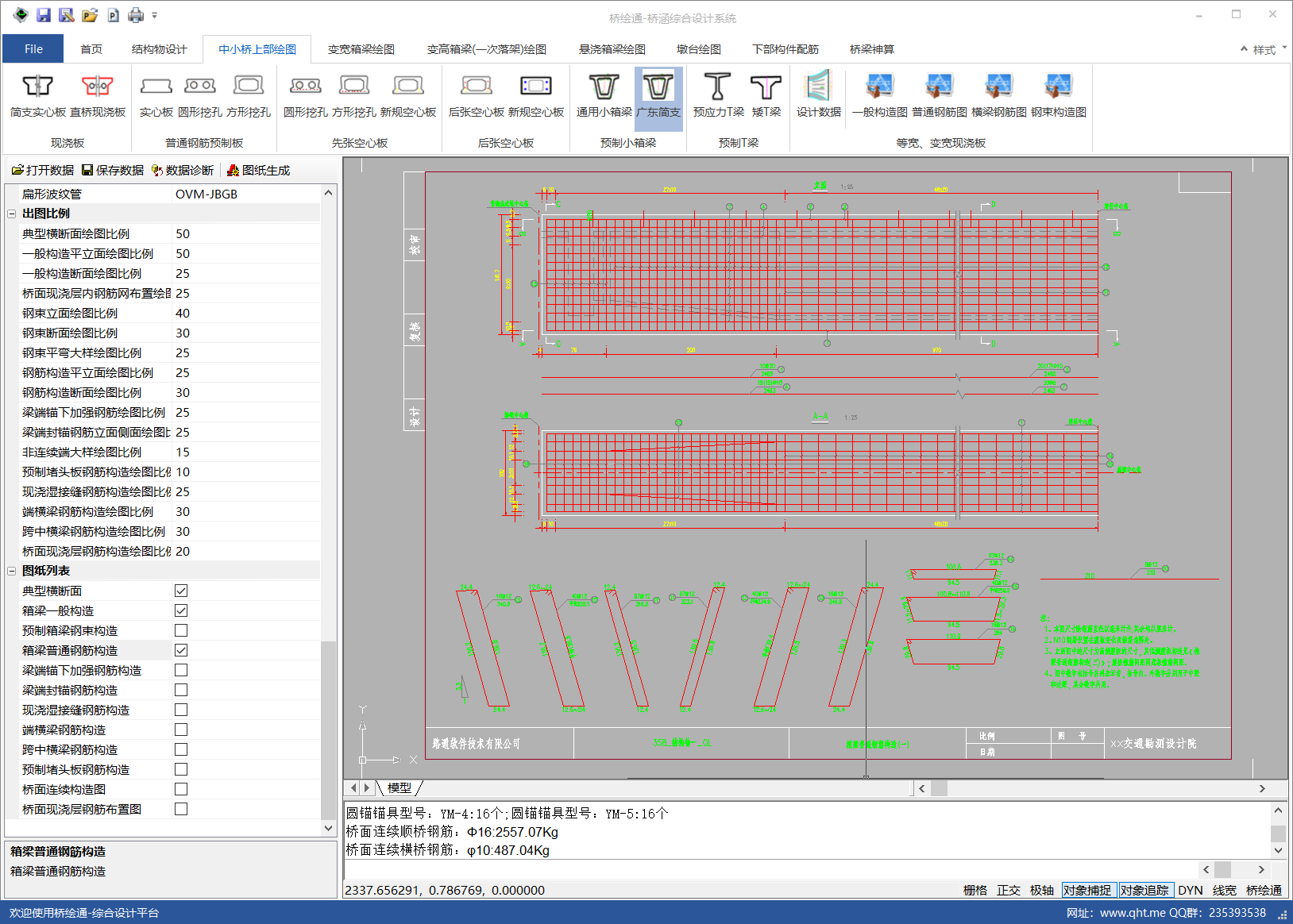
Task: Collapse the 出图比例 property group
Action: 12,214
